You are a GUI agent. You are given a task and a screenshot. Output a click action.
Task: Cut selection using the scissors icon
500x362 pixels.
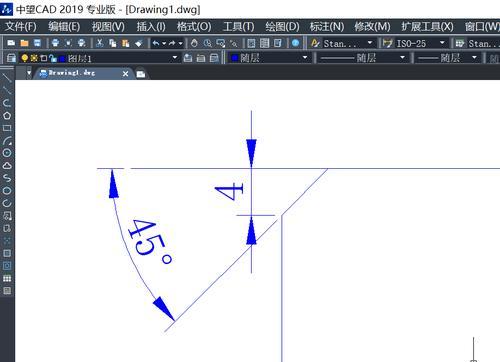click(x=100, y=43)
